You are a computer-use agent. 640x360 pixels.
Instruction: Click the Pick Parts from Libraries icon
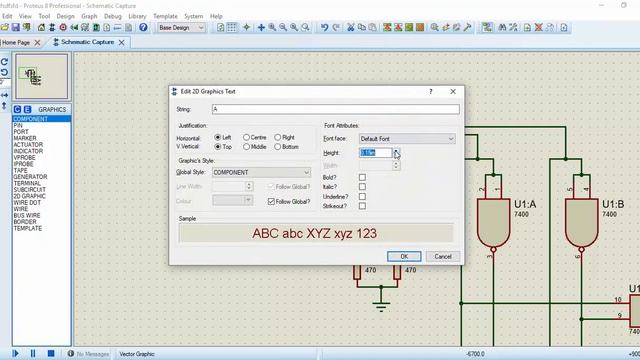click(x=435, y=27)
